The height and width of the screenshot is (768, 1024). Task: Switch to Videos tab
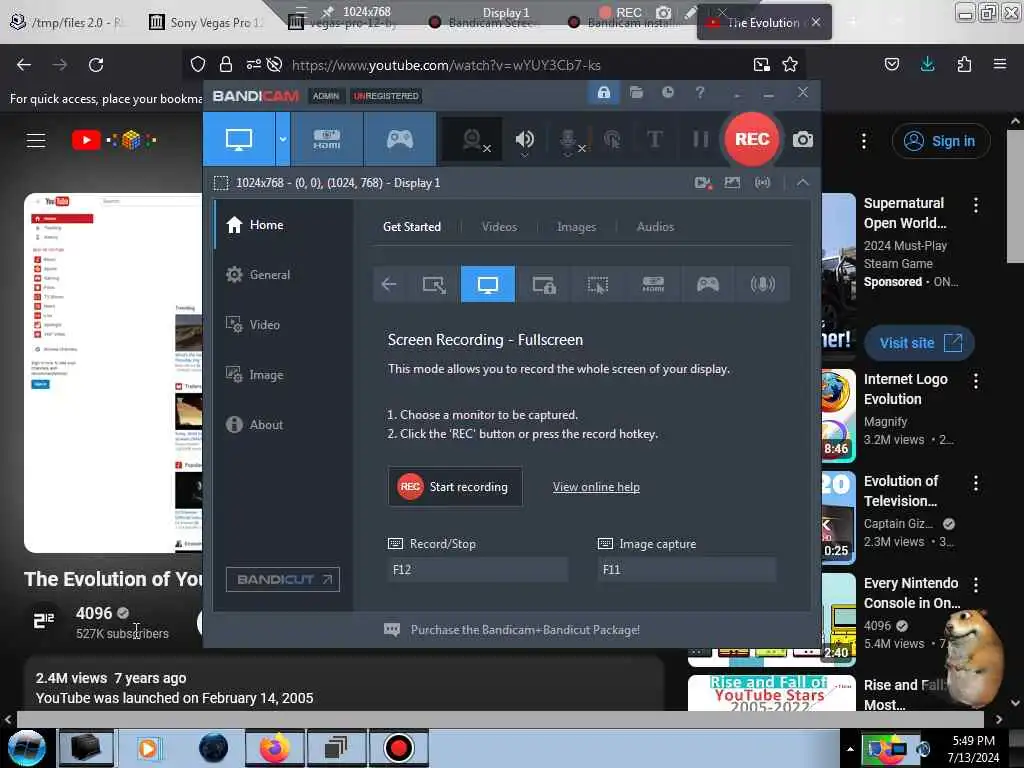(499, 227)
